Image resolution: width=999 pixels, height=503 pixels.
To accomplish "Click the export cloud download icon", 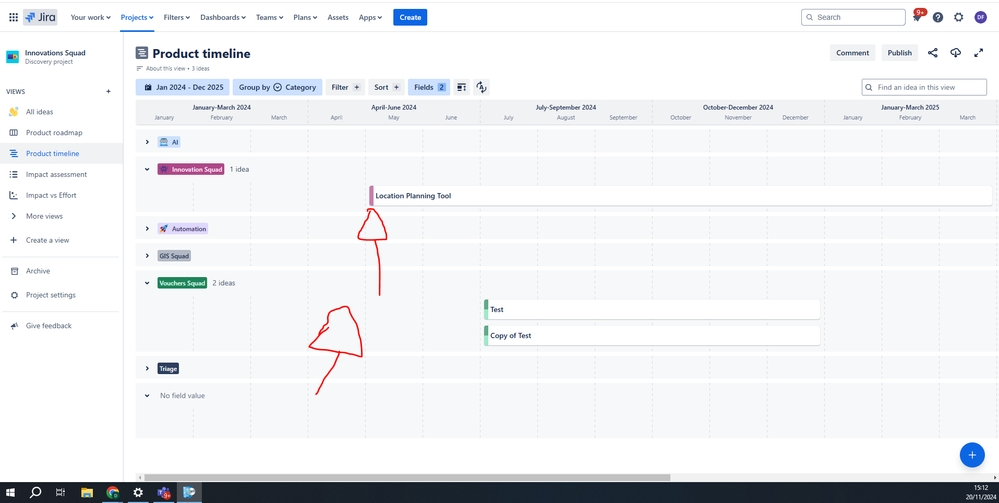I will tap(956, 53).
